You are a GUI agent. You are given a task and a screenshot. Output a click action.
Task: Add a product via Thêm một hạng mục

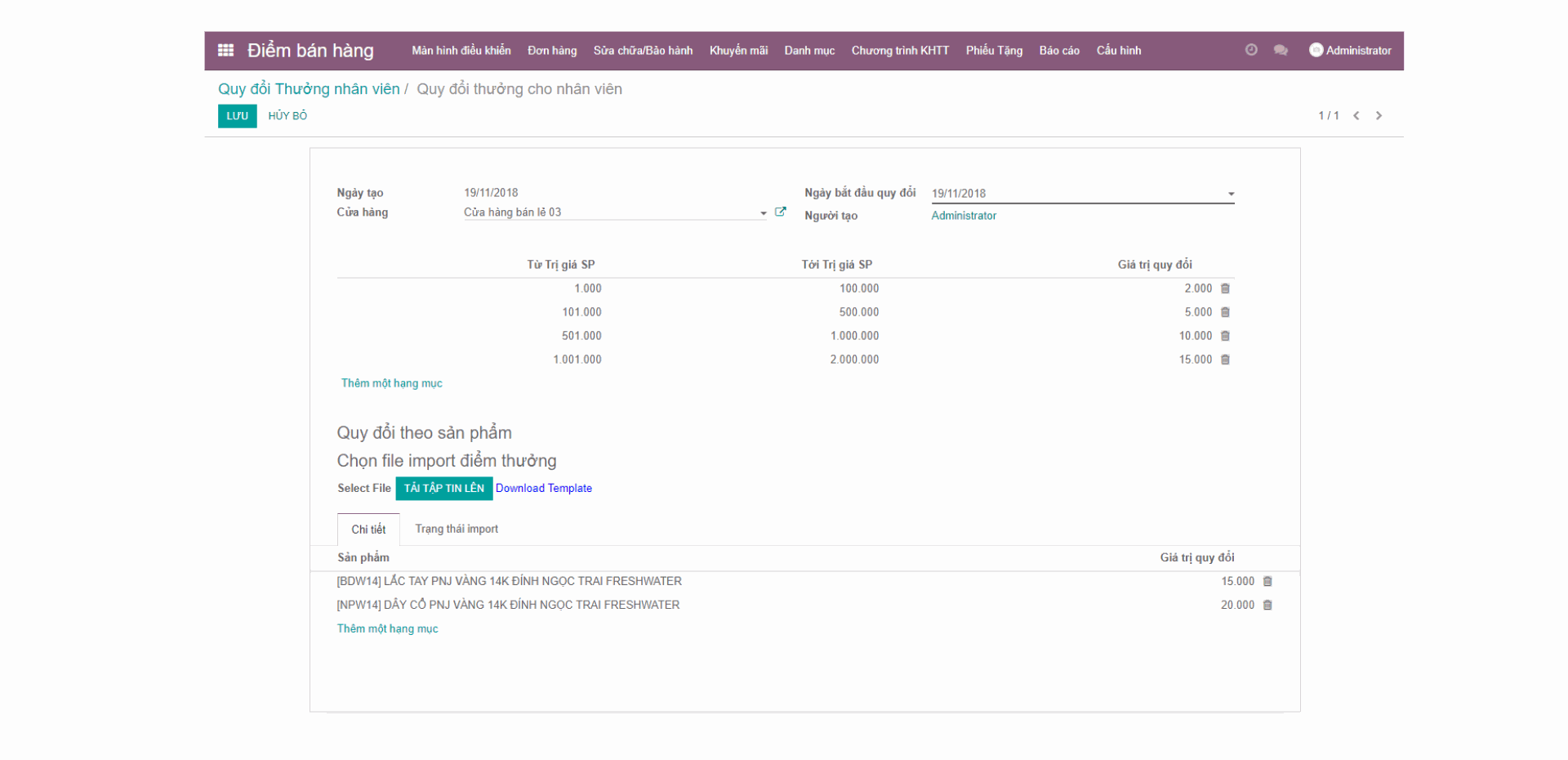click(x=388, y=628)
